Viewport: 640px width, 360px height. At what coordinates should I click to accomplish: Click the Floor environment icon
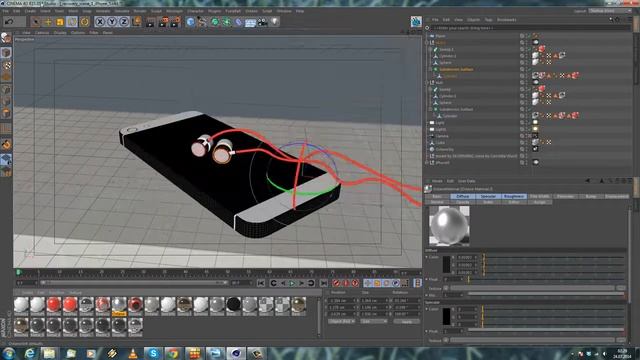click(x=251, y=22)
